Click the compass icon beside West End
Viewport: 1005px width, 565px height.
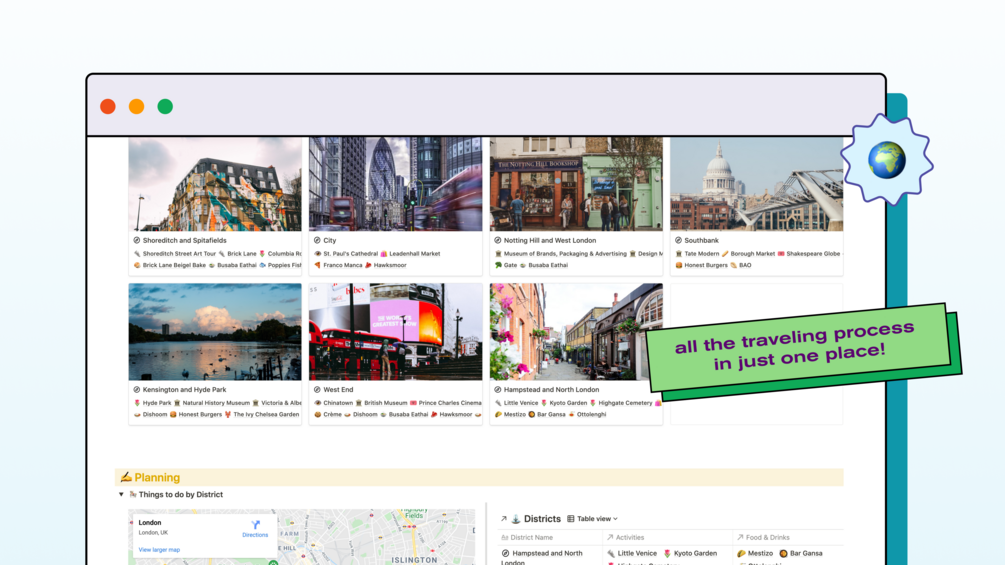317,389
